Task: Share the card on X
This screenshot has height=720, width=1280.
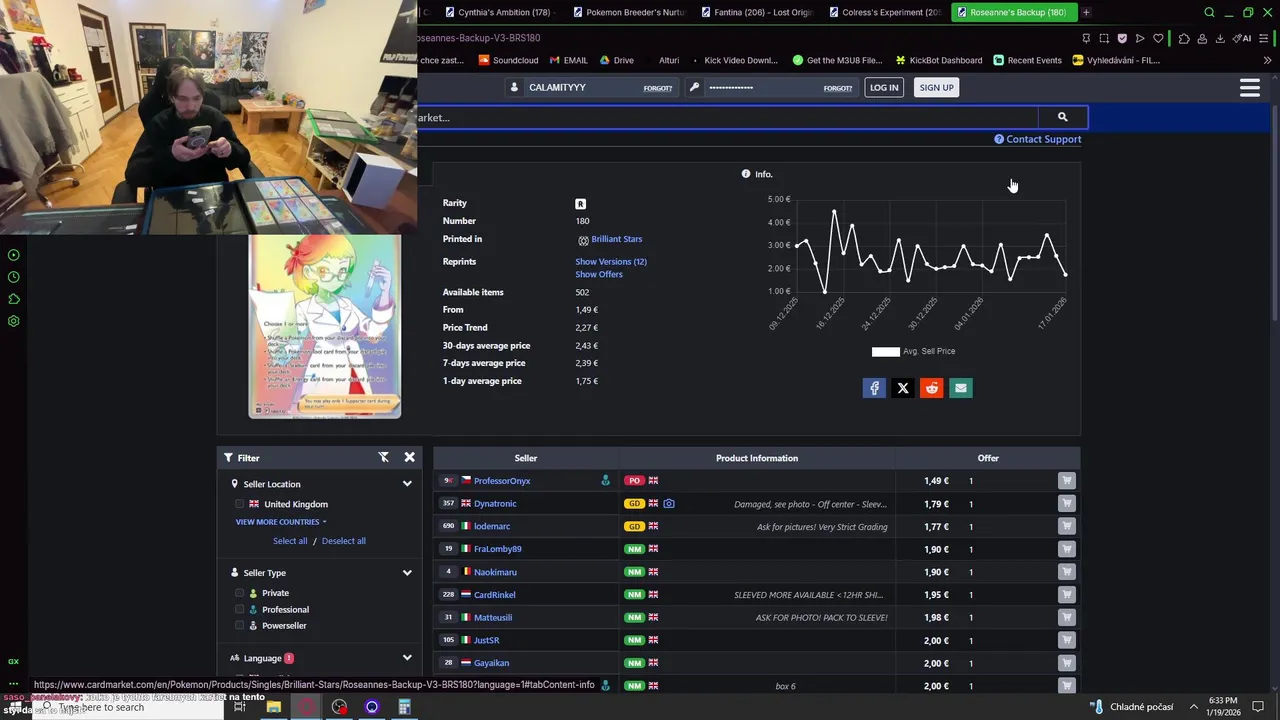Action: click(x=903, y=388)
